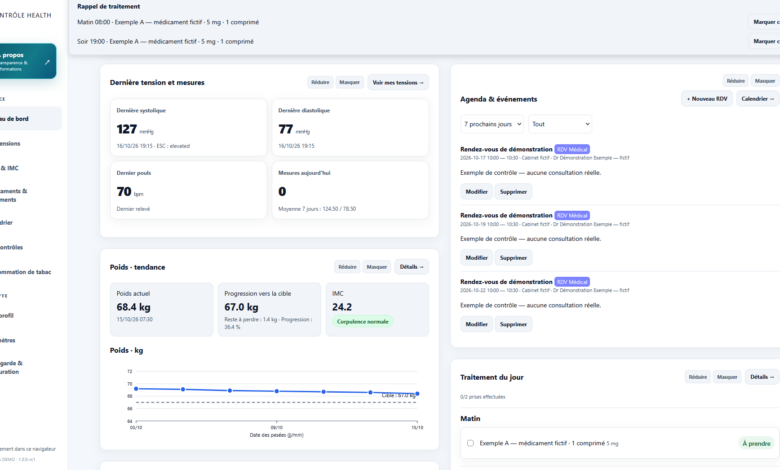Screen dimensions: 780x470
Task: Open the 7 prochains jours dropdown
Action: [491, 124]
